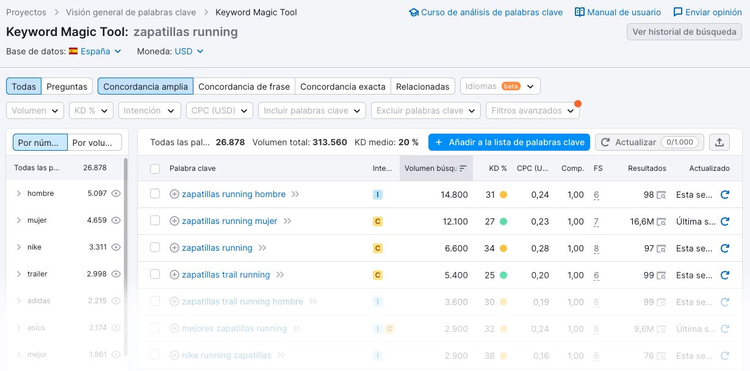This screenshot has height=371, width=750.
Task: Sort groups with Por número toggle
Action: pyautogui.click(x=40, y=142)
